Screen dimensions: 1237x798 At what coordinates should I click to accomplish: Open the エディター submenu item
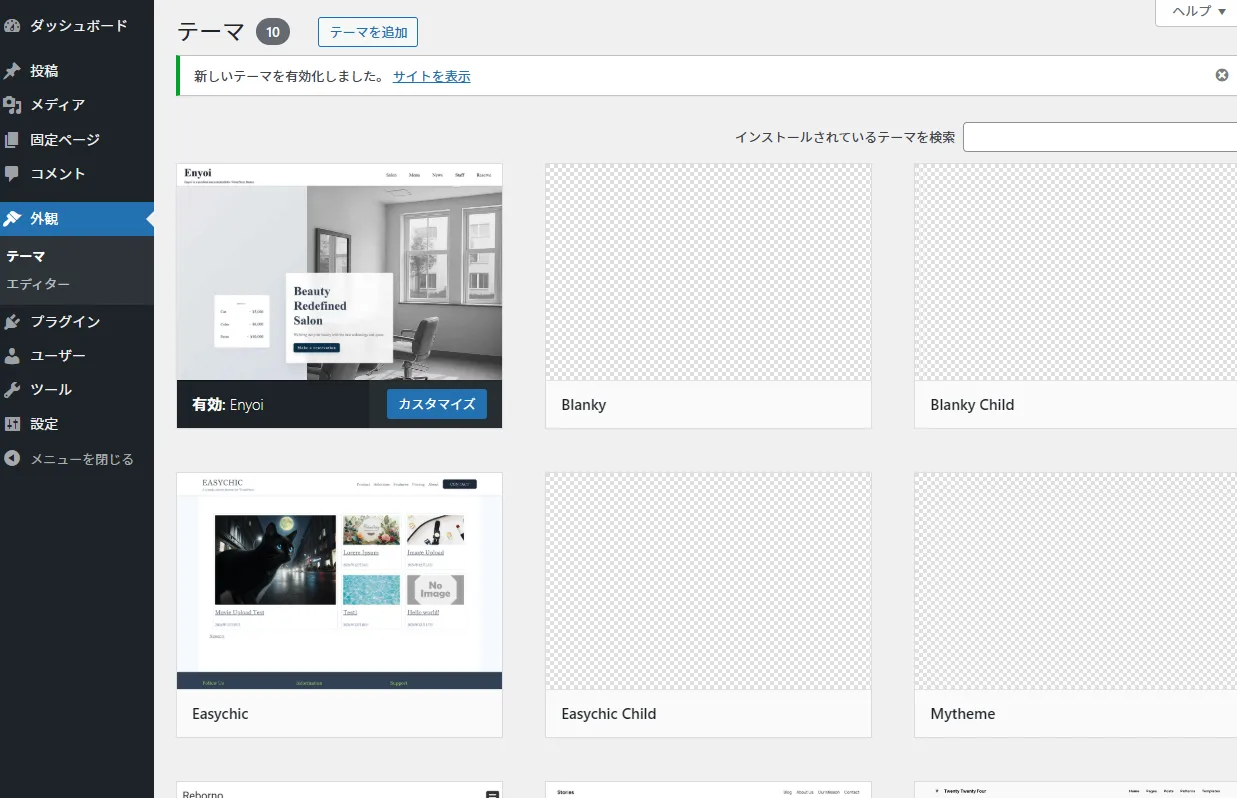pos(38,284)
